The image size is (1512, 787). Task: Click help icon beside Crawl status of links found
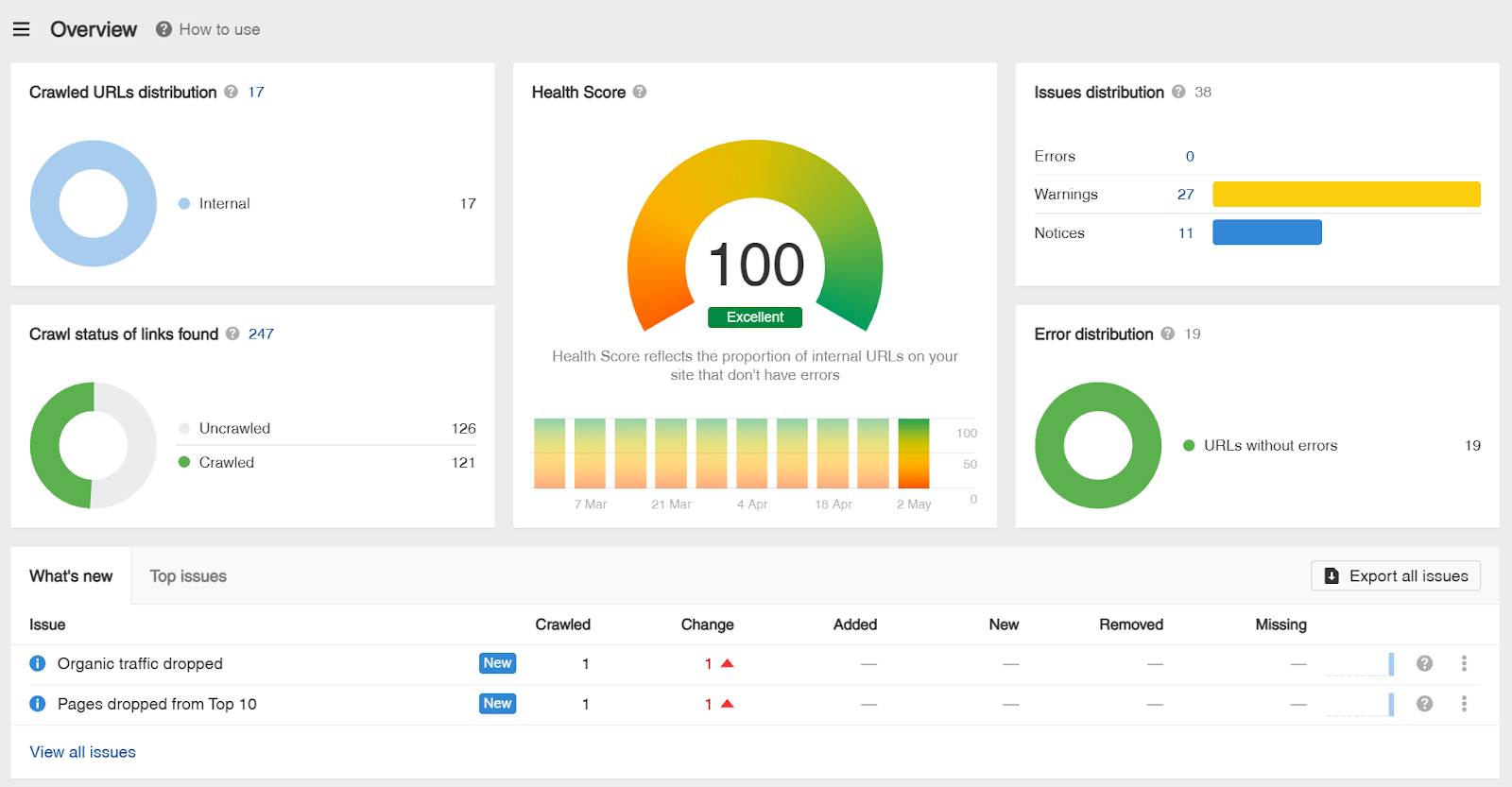(x=232, y=334)
